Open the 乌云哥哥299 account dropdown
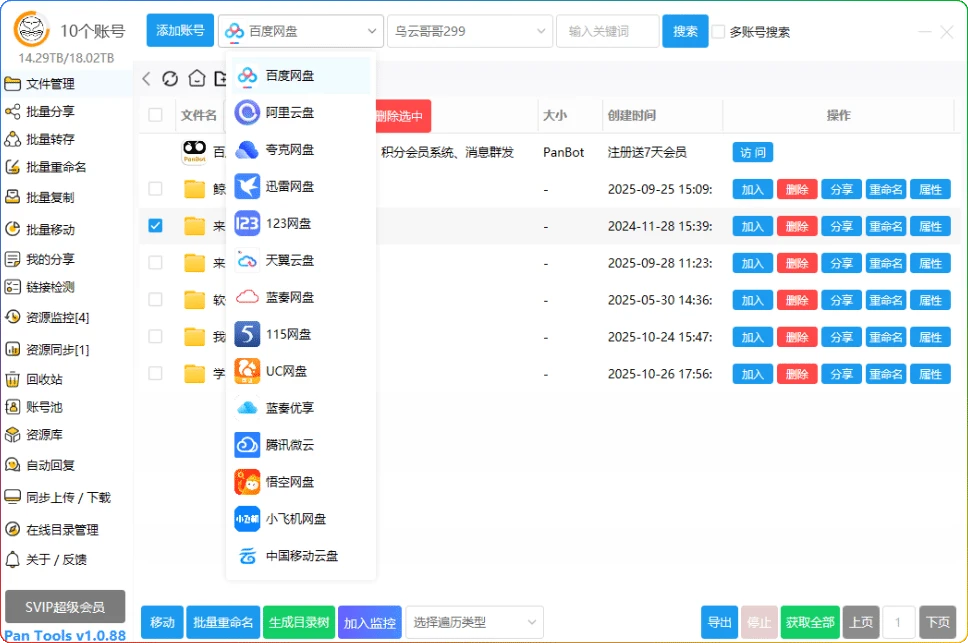Viewport: 968px width, 643px height. (x=469, y=31)
